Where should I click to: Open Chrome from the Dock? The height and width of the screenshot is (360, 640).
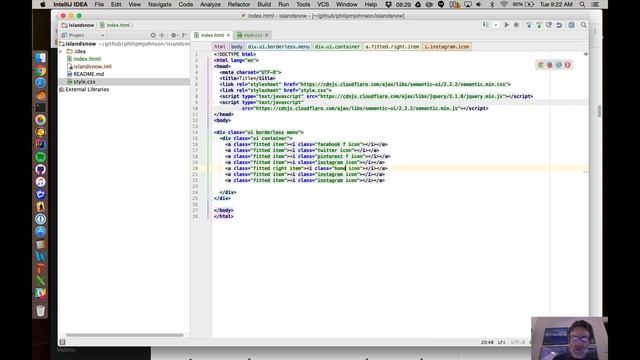(x=40, y=71)
